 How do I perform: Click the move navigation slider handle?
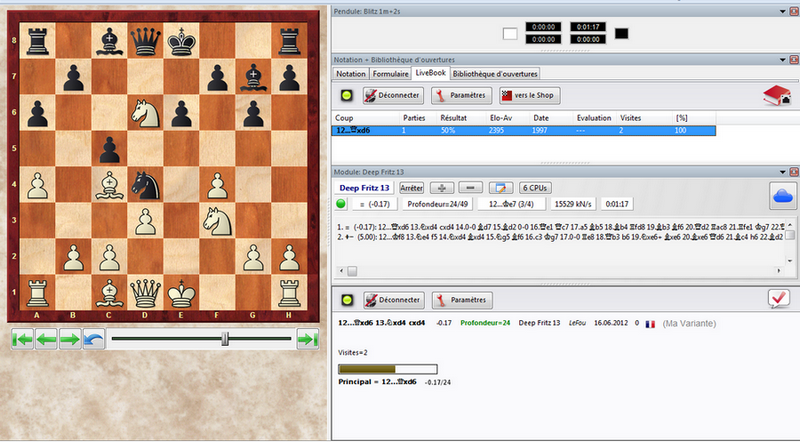pyautogui.click(x=225, y=340)
